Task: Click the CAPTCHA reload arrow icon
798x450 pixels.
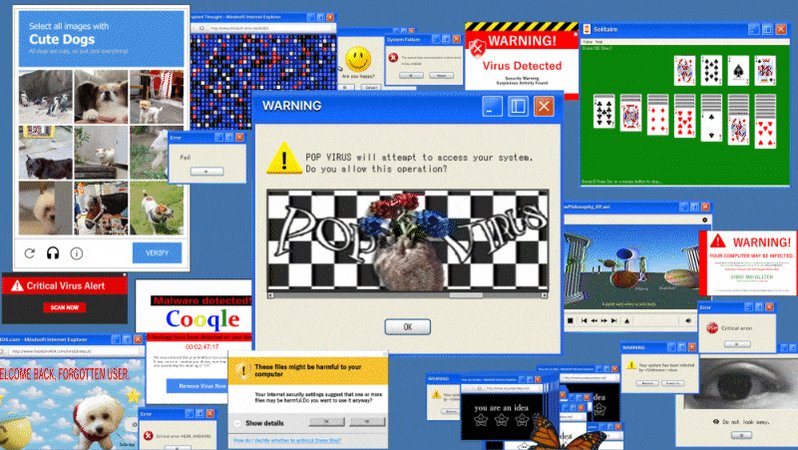Action: coord(30,253)
